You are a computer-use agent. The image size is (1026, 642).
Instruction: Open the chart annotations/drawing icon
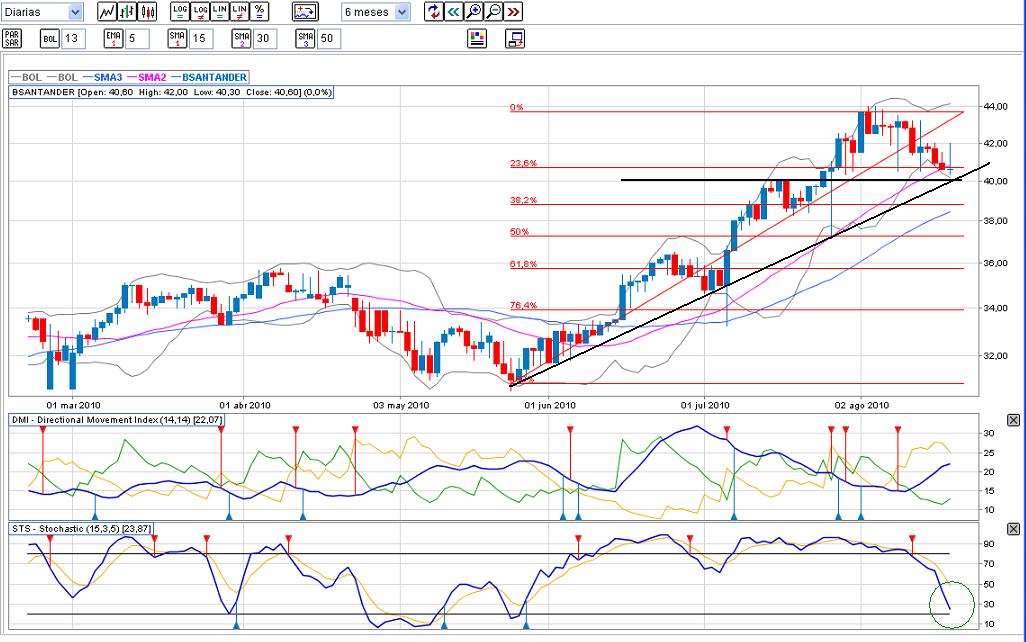click(x=305, y=12)
